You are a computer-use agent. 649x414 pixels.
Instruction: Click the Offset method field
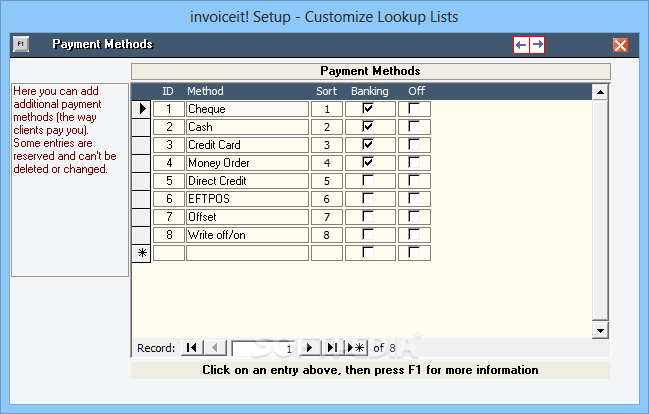[248, 217]
